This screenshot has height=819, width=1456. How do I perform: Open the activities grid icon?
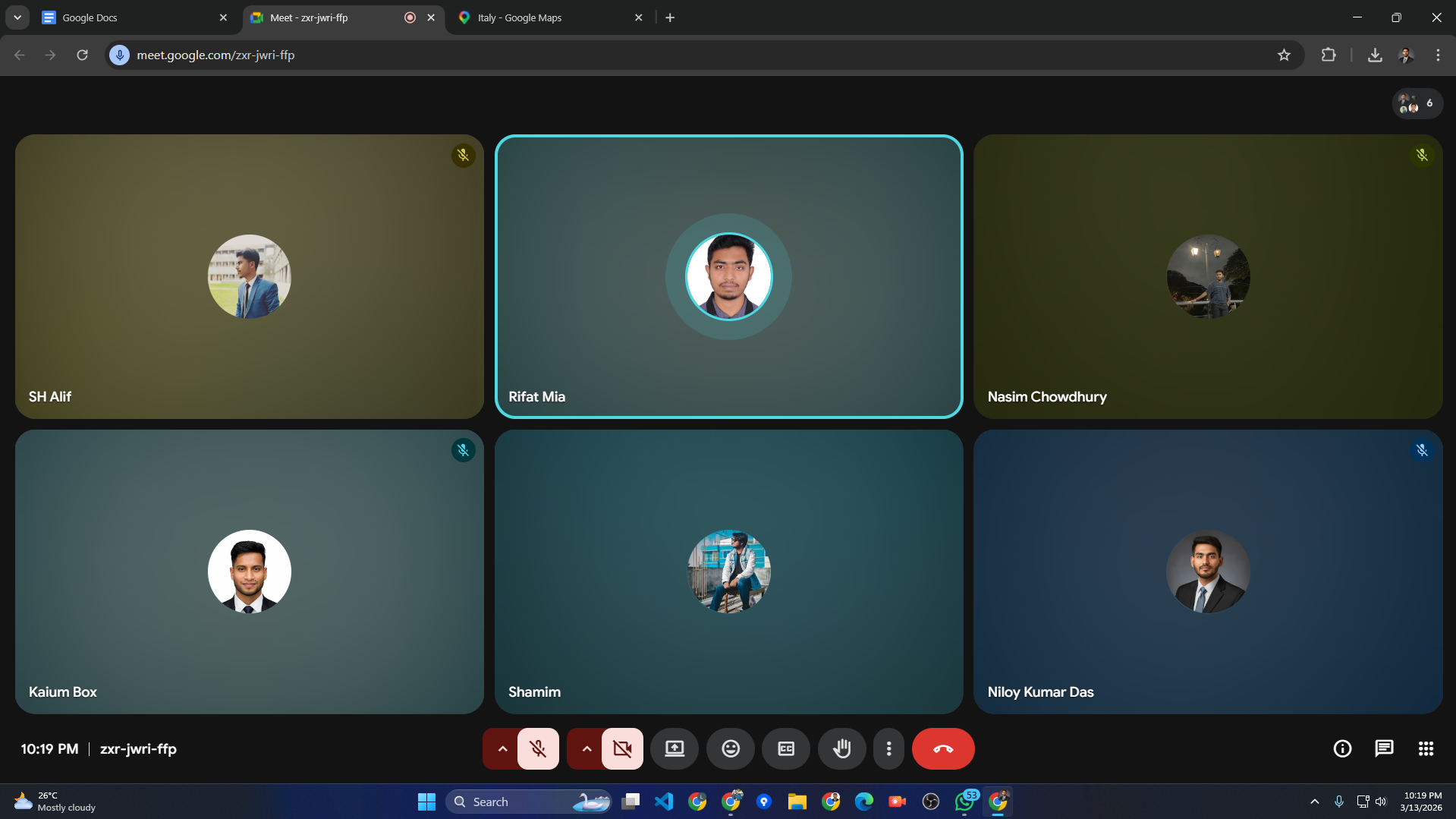1426,748
